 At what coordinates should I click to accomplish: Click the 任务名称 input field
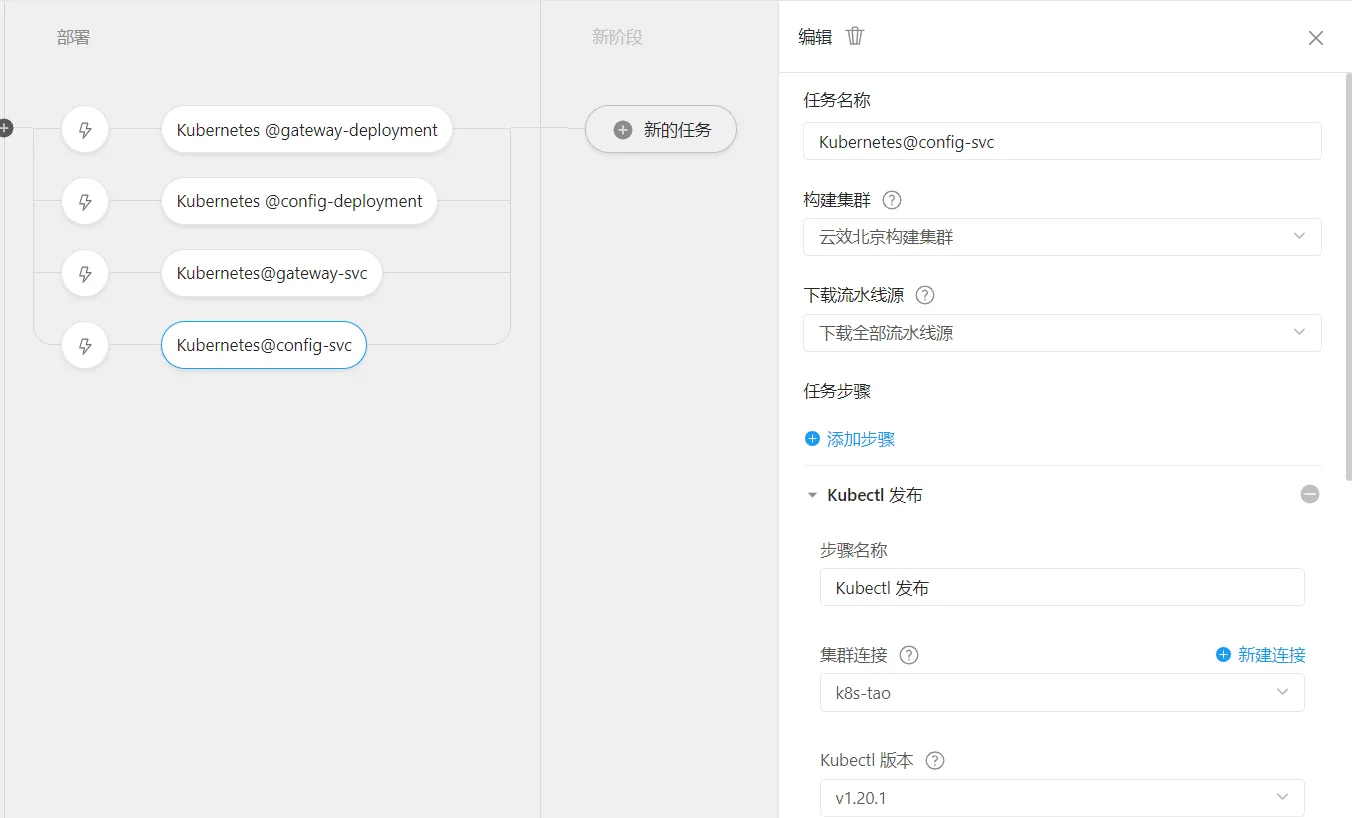1062,141
